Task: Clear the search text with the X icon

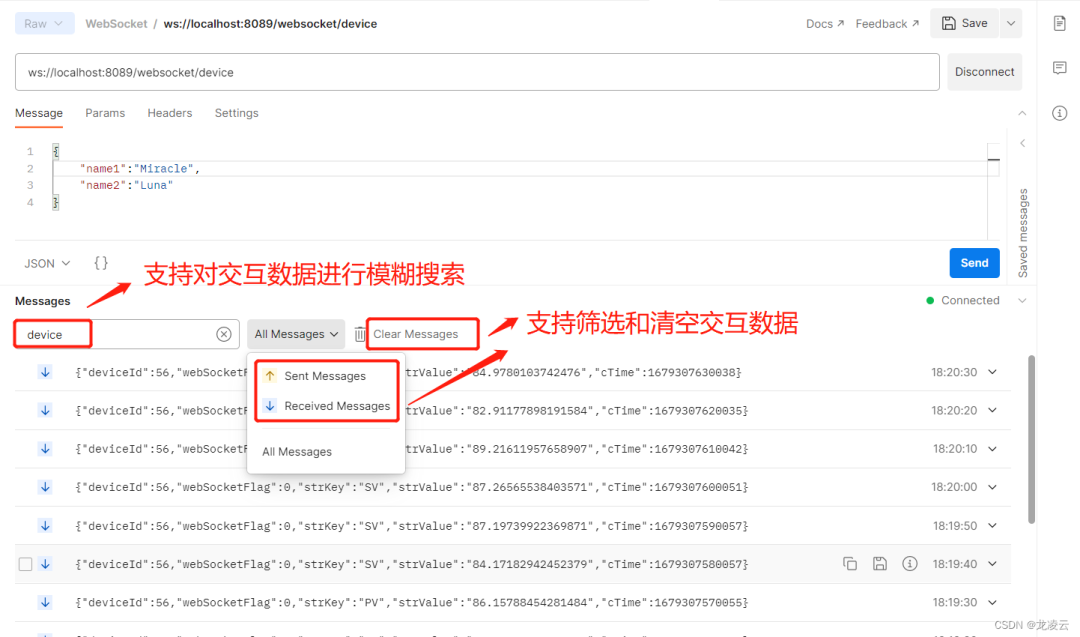Action: [x=224, y=334]
